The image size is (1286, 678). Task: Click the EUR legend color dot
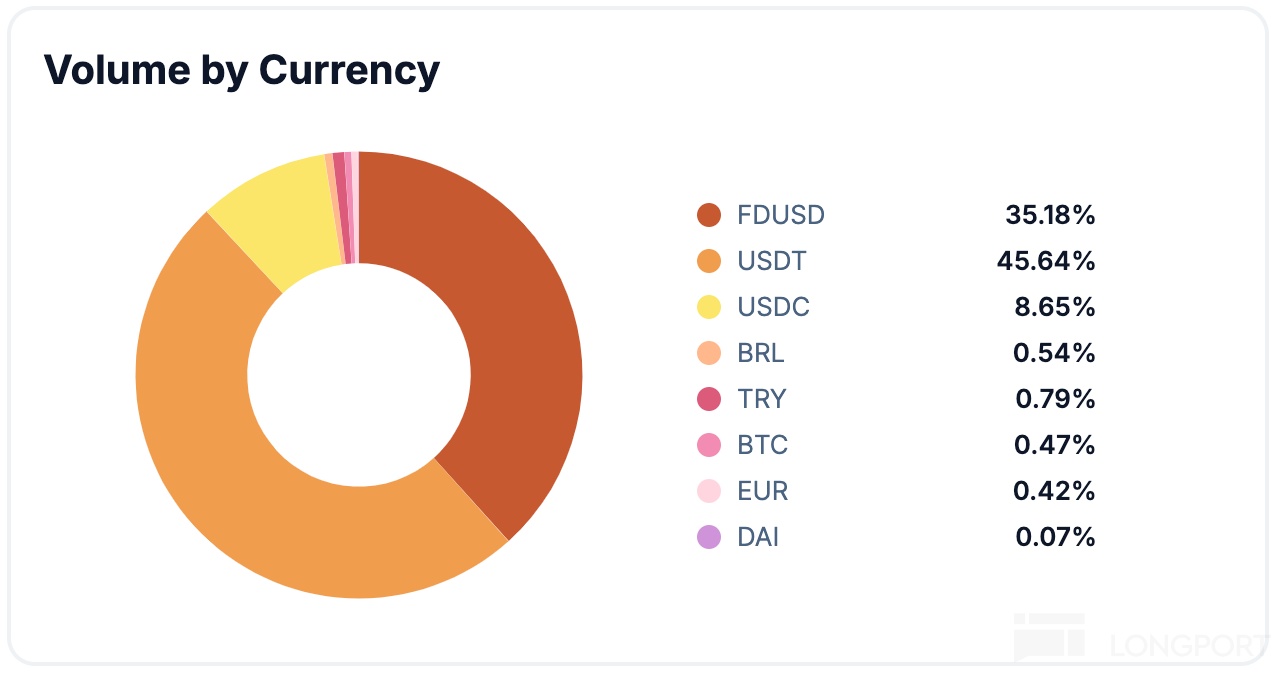point(708,491)
